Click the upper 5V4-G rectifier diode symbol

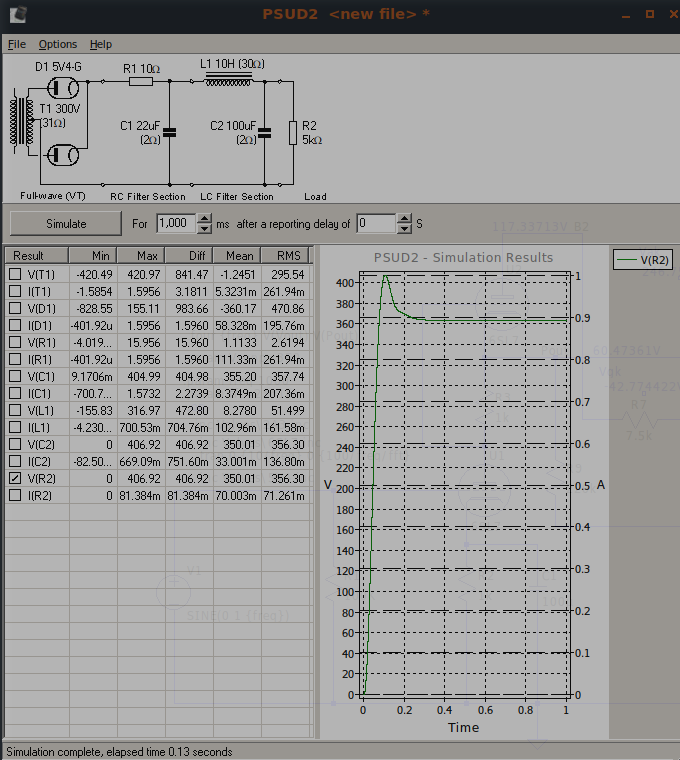pyautogui.click(x=63, y=88)
